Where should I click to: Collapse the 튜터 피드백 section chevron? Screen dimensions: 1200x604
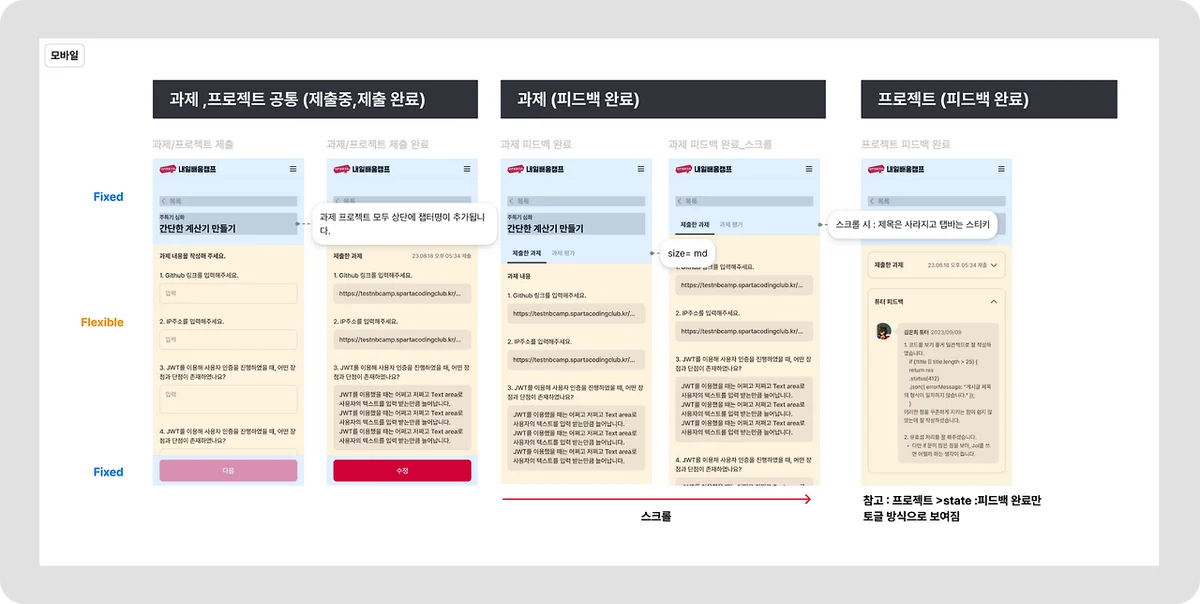coord(994,301)
